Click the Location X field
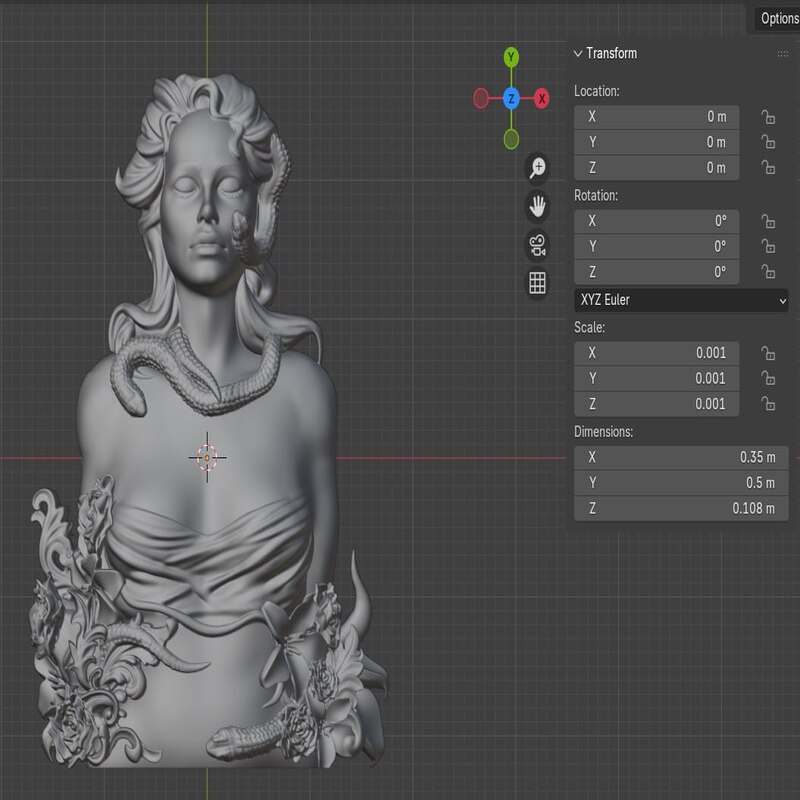The width and height of the screenshot is (800, 800). pos(657,117)
